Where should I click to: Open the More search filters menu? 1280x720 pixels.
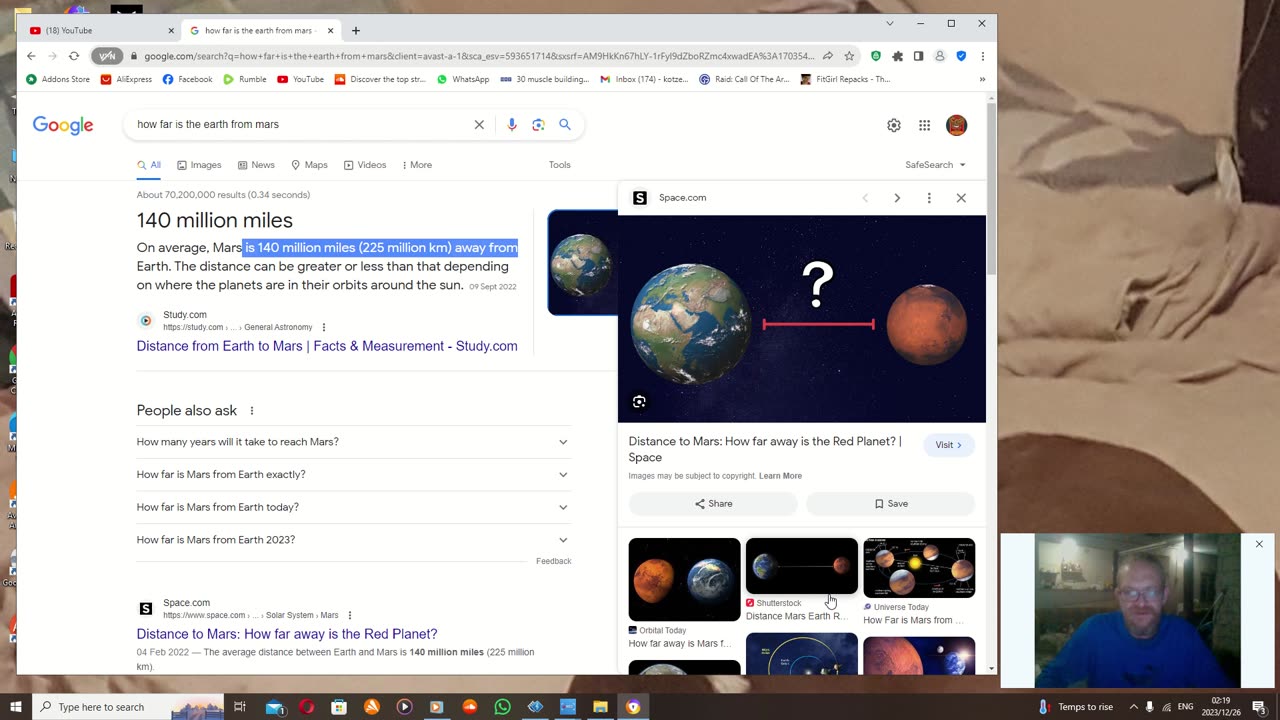pos(417,165)
